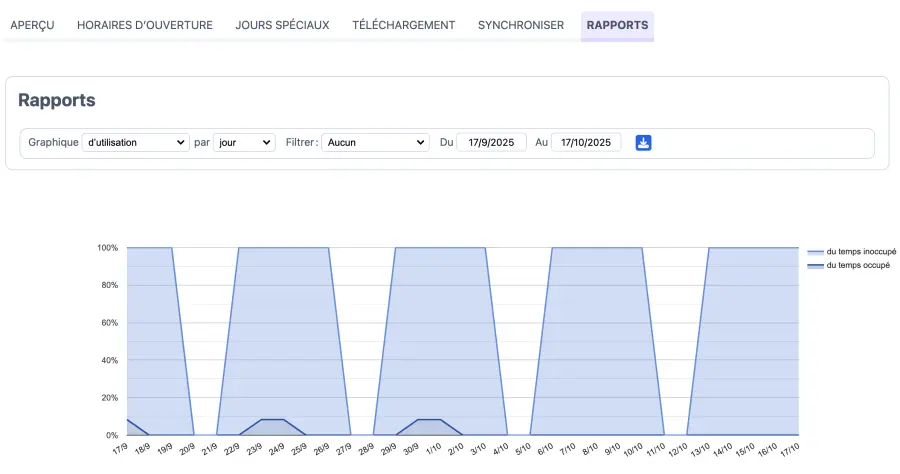Switch to the Aperçu tab

pos(32,25)
